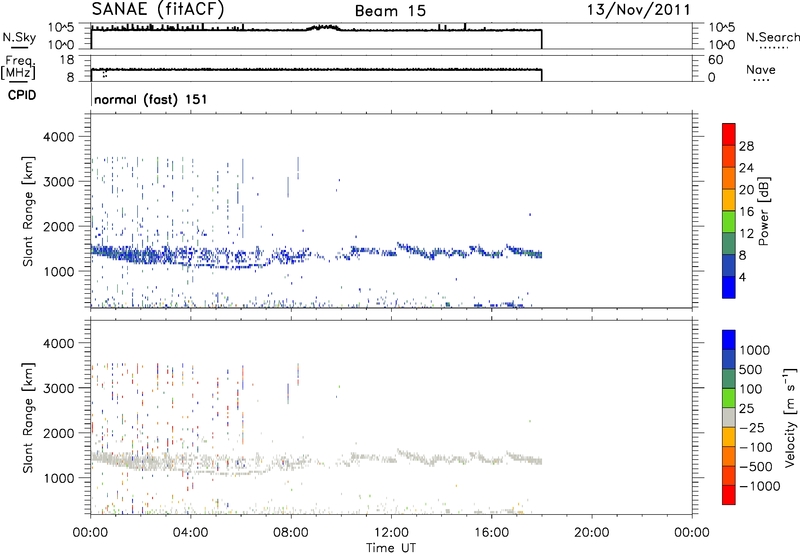Pick the blue top segment of the Velocity colorbar

click(x=729, y=340)
